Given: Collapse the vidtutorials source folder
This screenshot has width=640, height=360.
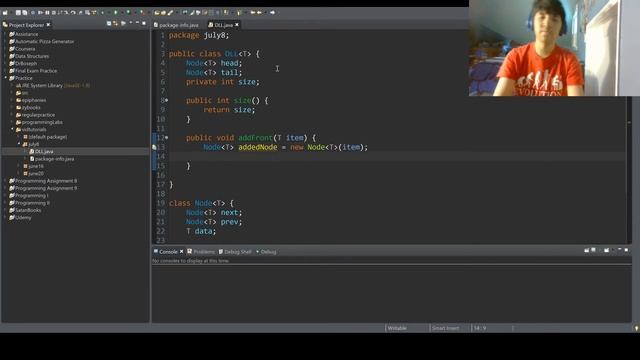Looking at the screenshot, I should [12, 129].
